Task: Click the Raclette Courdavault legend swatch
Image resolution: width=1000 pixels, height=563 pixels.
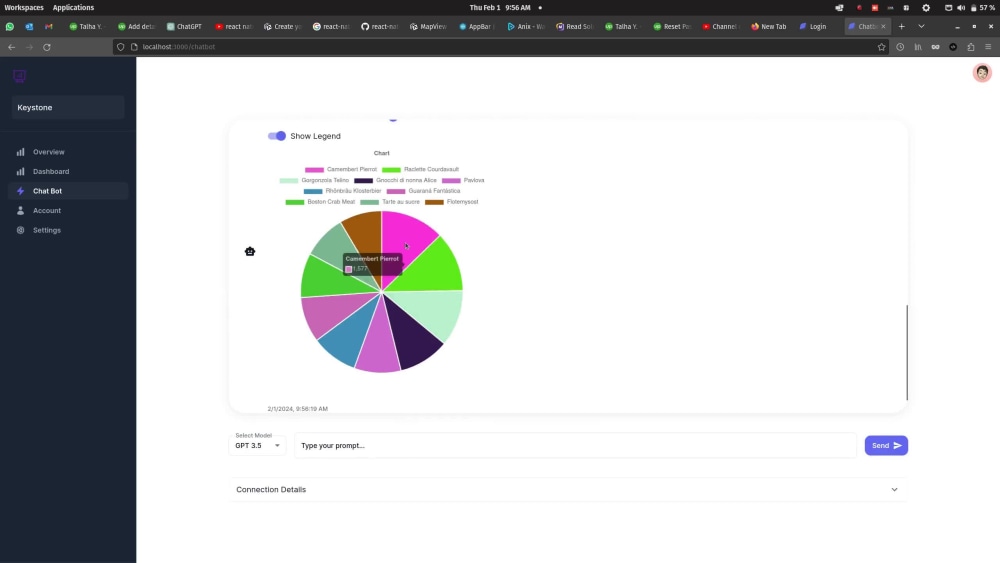Action: click(x=391, y=170)
